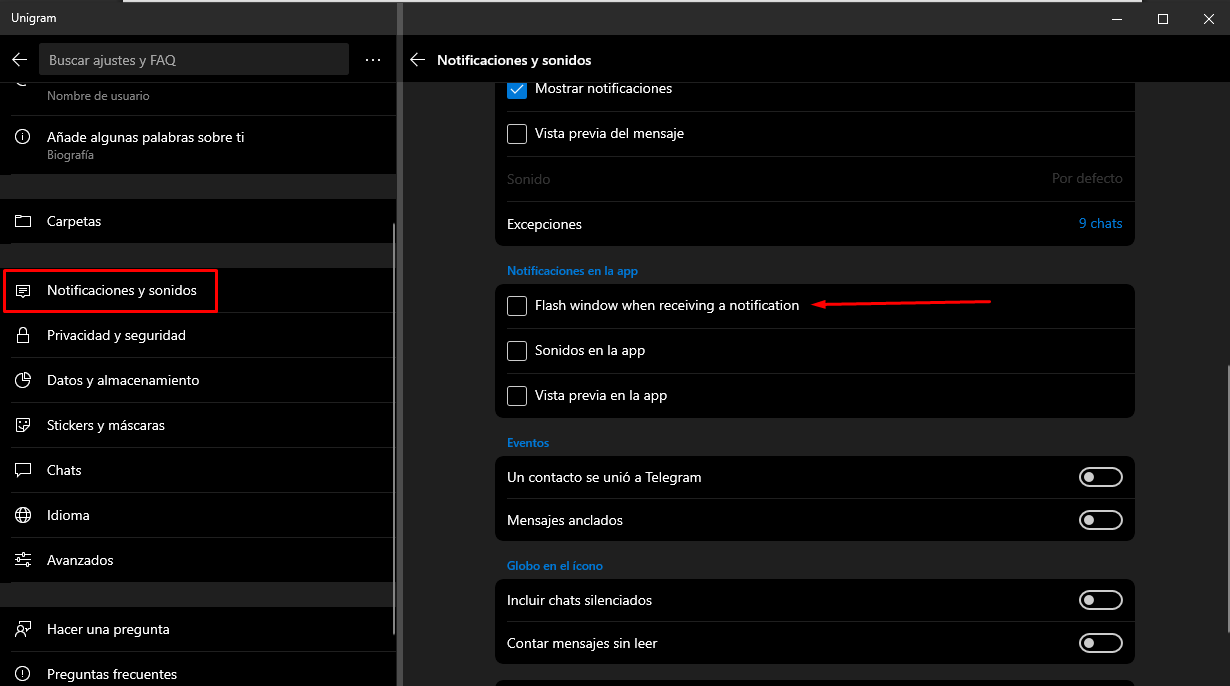Open Stickers y máscaras settings

(x=198, y=426)
